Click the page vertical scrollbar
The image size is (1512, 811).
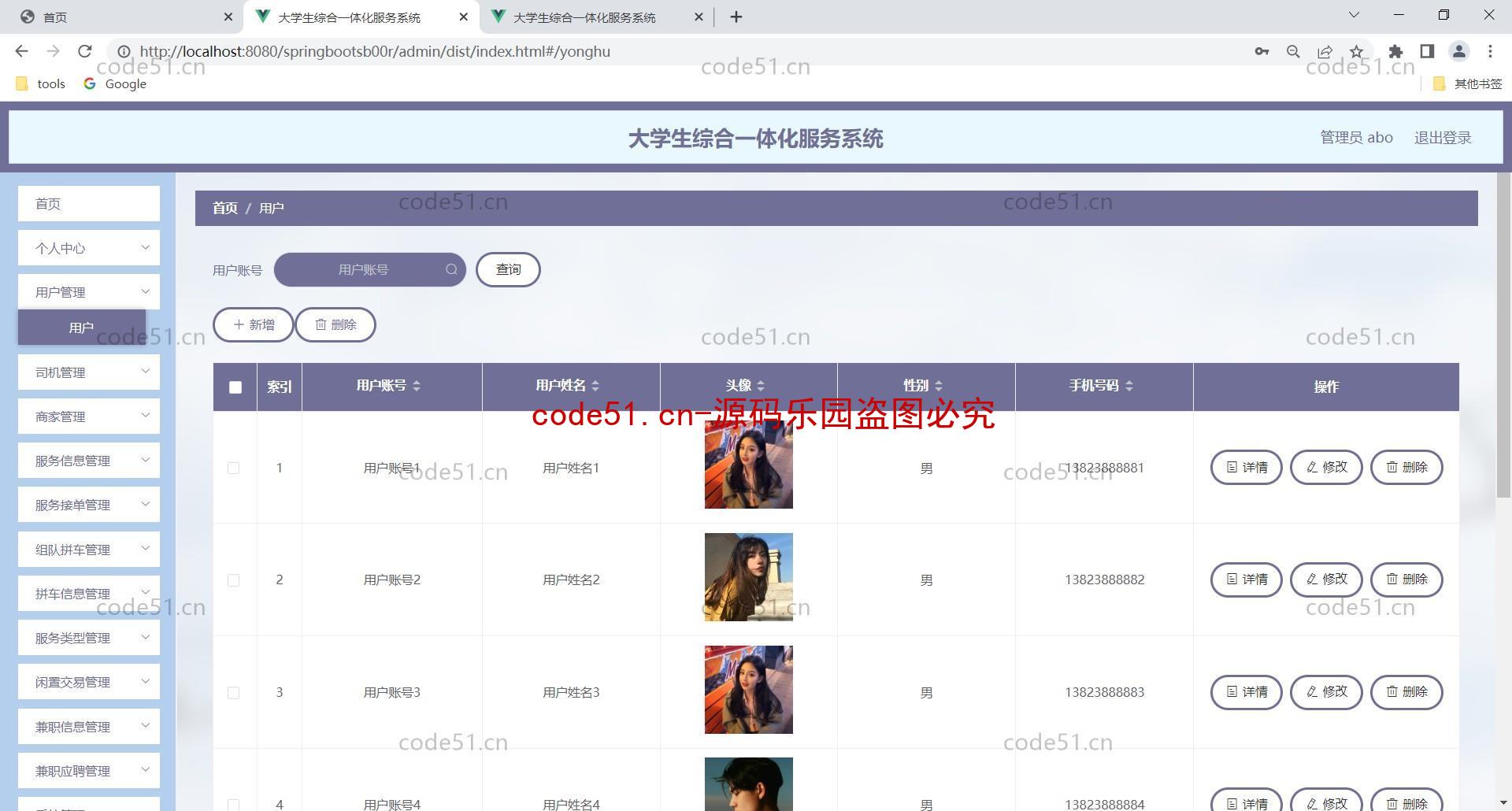[1503, 335]
